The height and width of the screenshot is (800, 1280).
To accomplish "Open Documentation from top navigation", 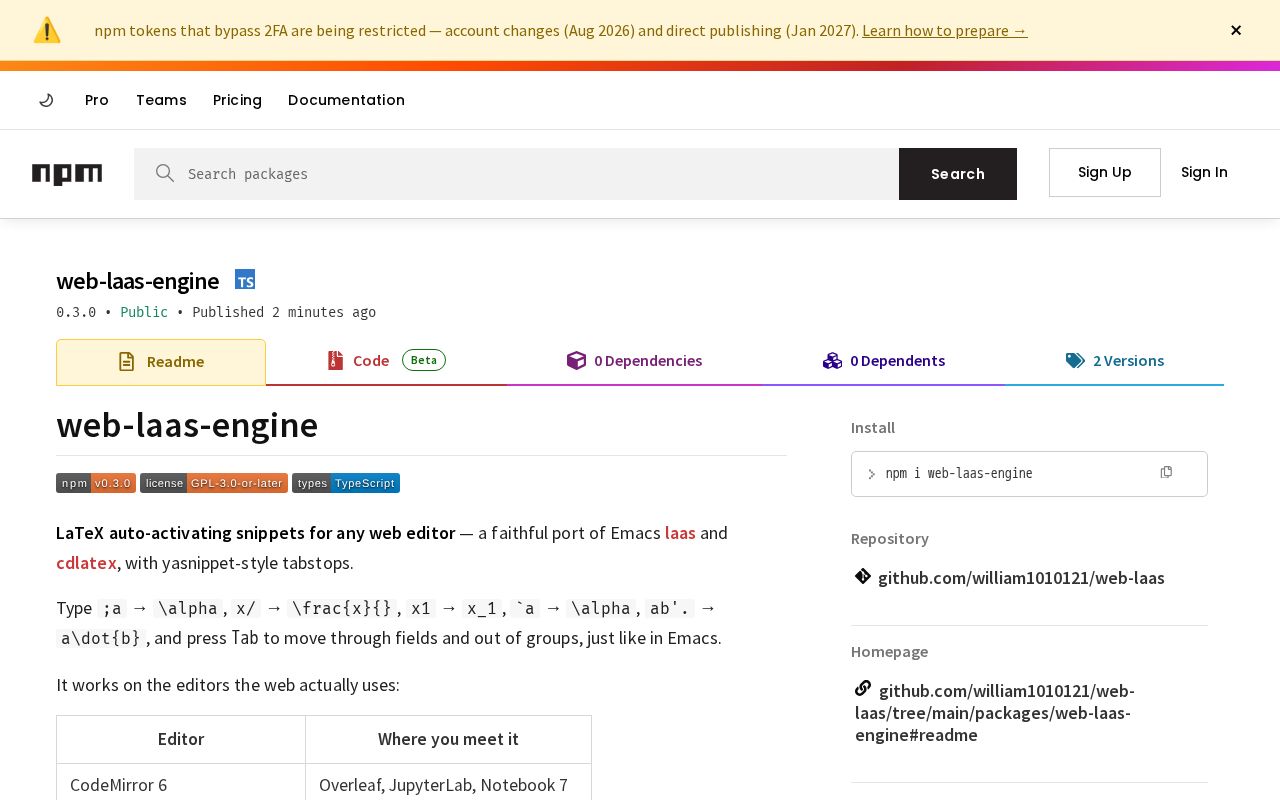I will coord(346,100).
